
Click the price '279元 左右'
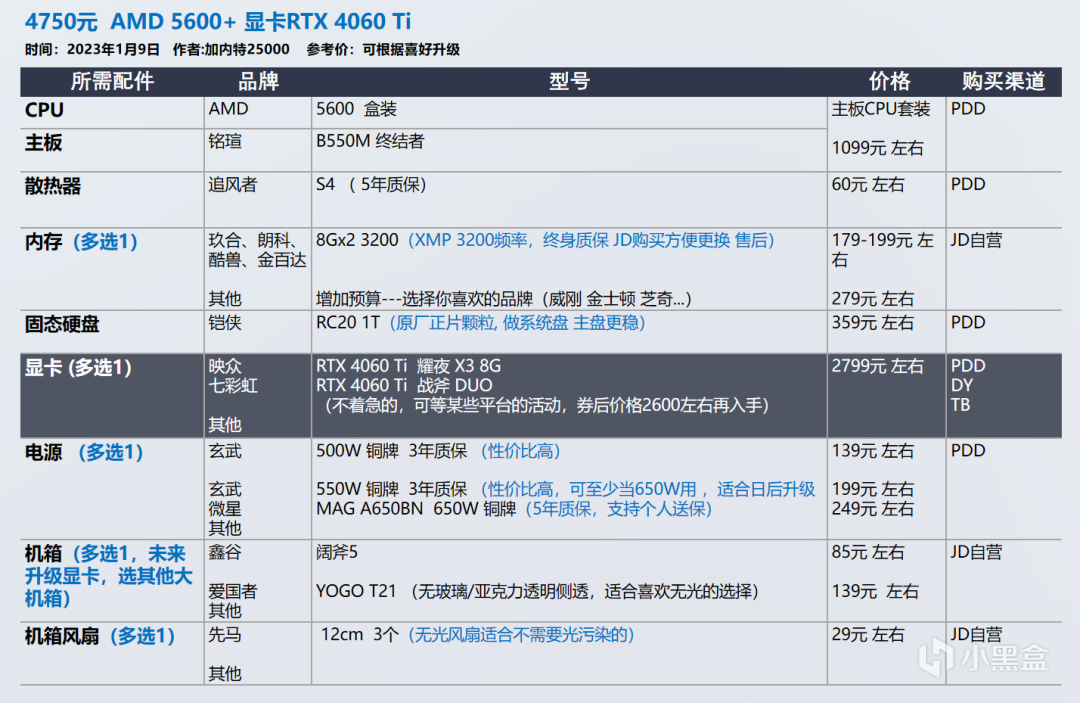873,299
